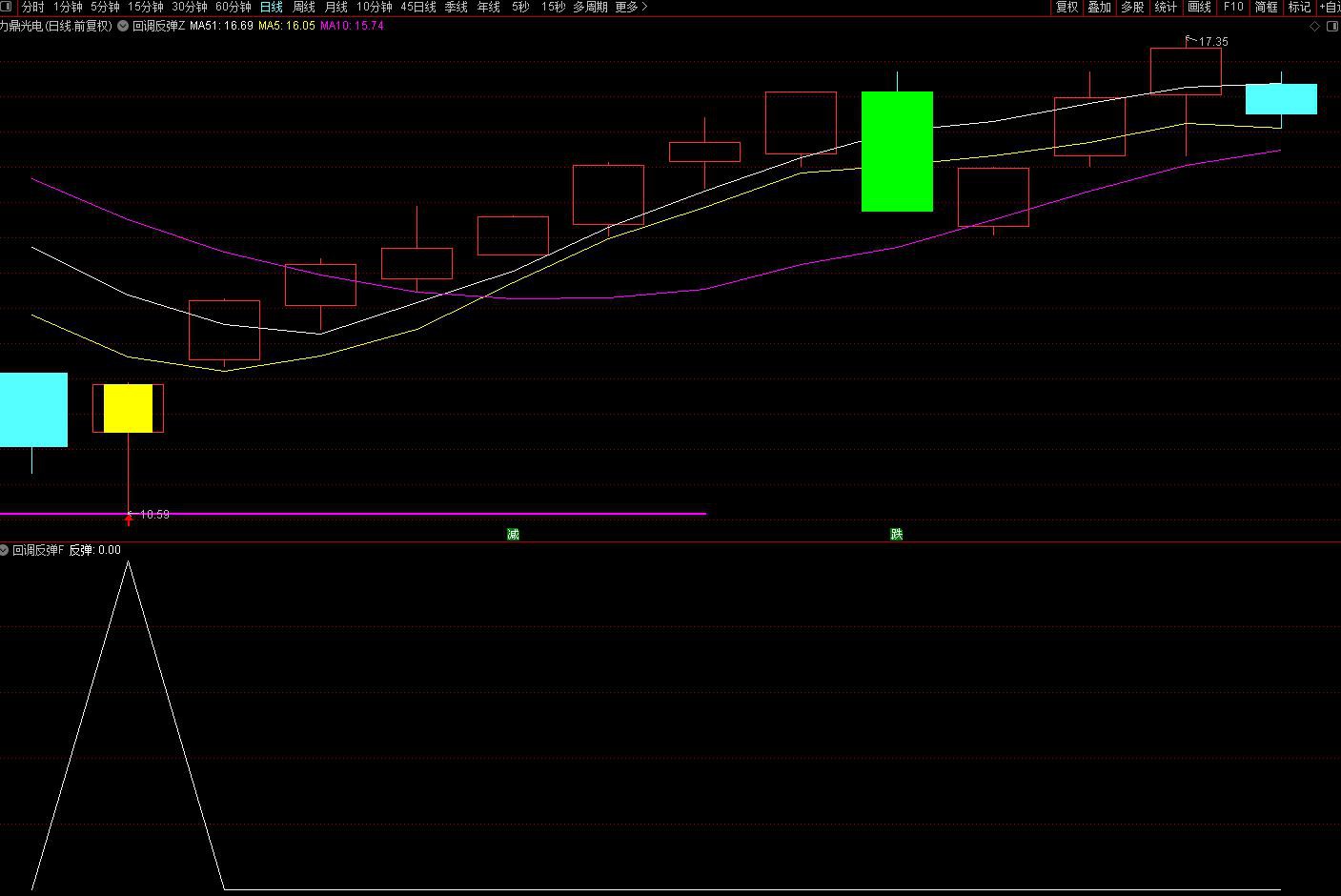The height and width of the screenshot is (896, 1341).
Task: Switch to 周线 weekly chart
Action: tap(304, 7)
